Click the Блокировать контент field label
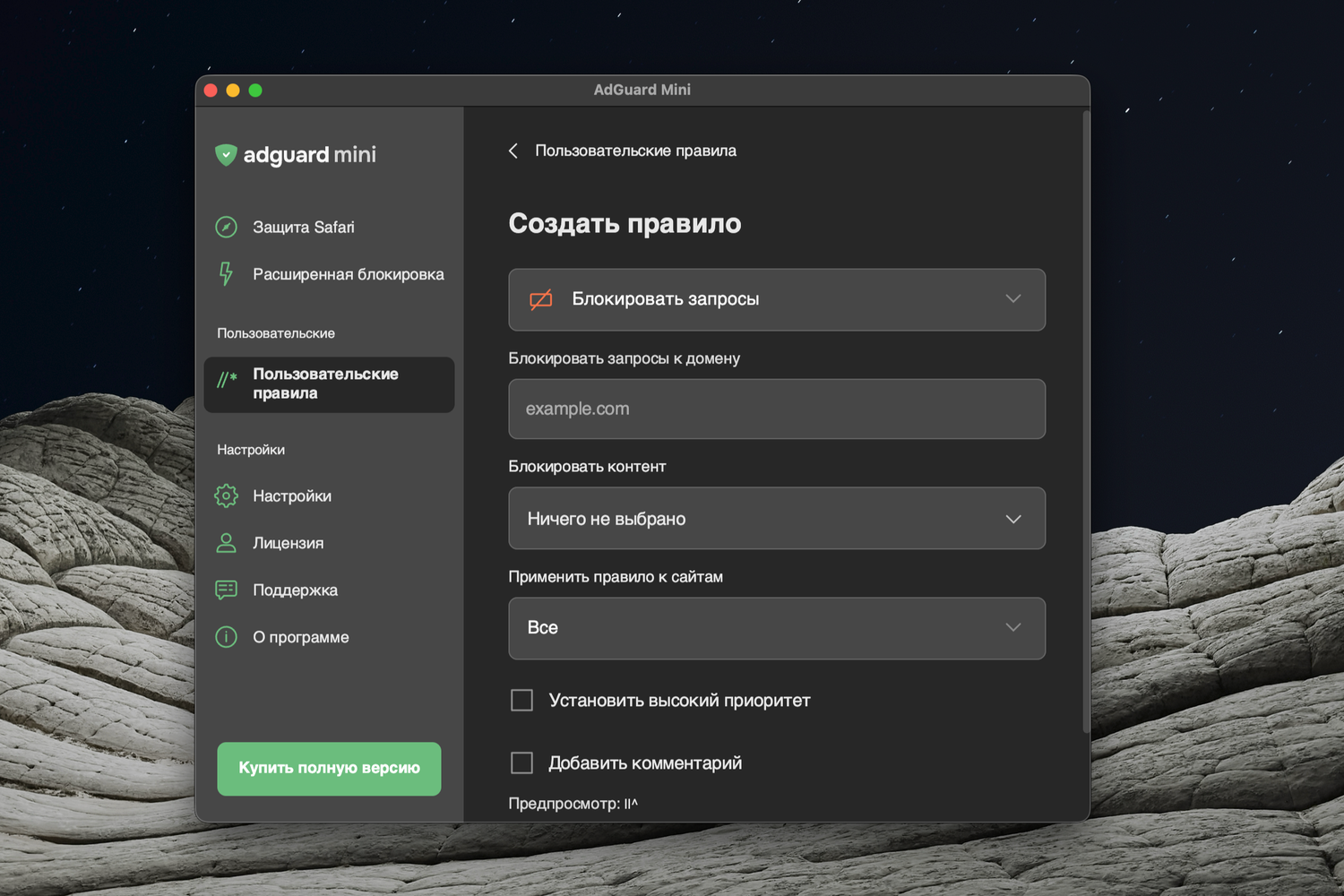Viewport: 1344px width, 896px height. [587, 467]
